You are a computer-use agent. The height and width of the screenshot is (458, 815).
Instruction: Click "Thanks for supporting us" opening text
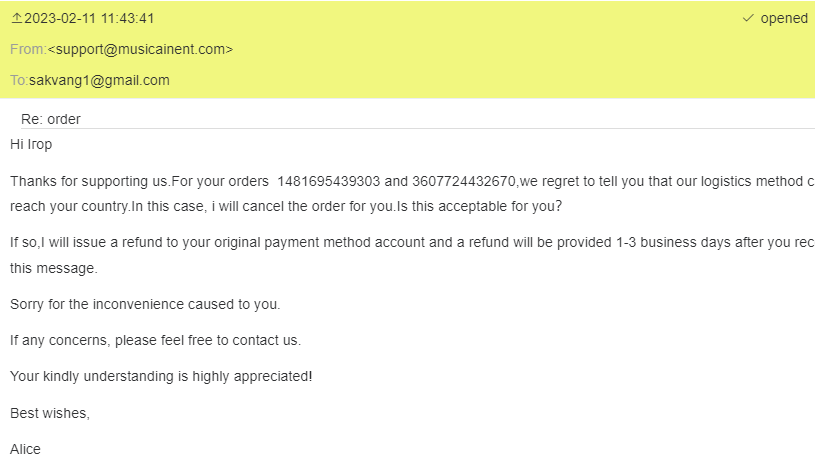tap(88, 181)
